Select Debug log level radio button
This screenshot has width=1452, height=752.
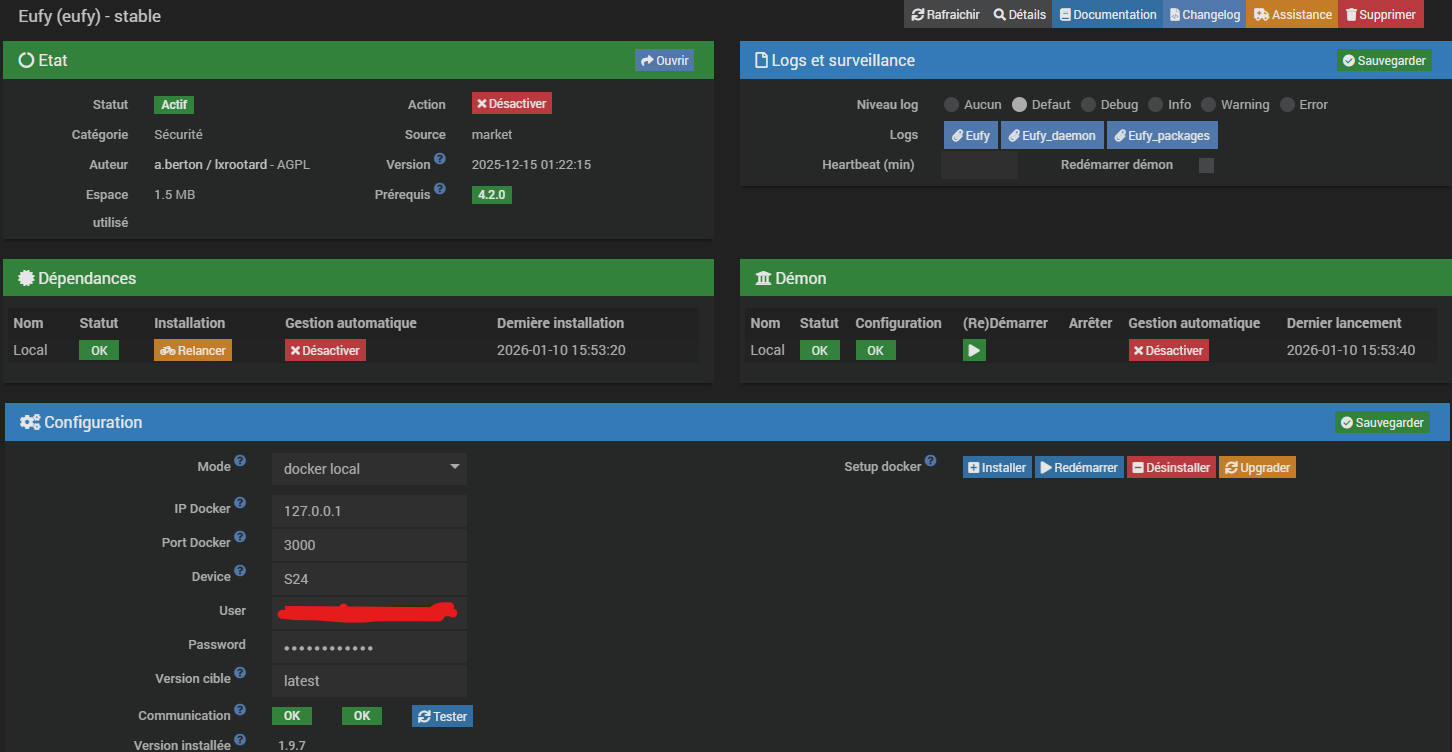point(1088,105)
